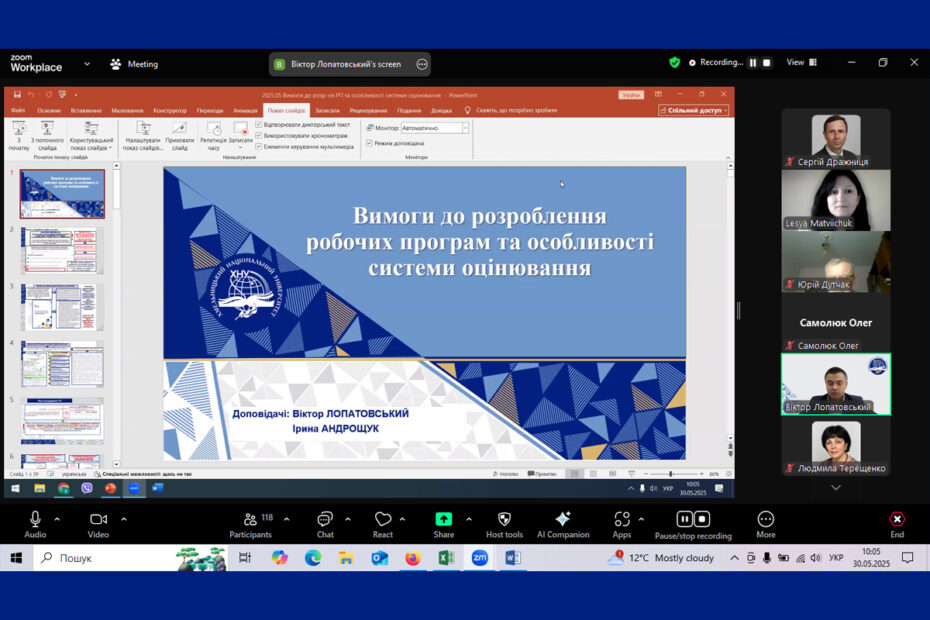Click the Репетиція часу ribbon button
Screen dimensions: 930x620
[214, 136]
